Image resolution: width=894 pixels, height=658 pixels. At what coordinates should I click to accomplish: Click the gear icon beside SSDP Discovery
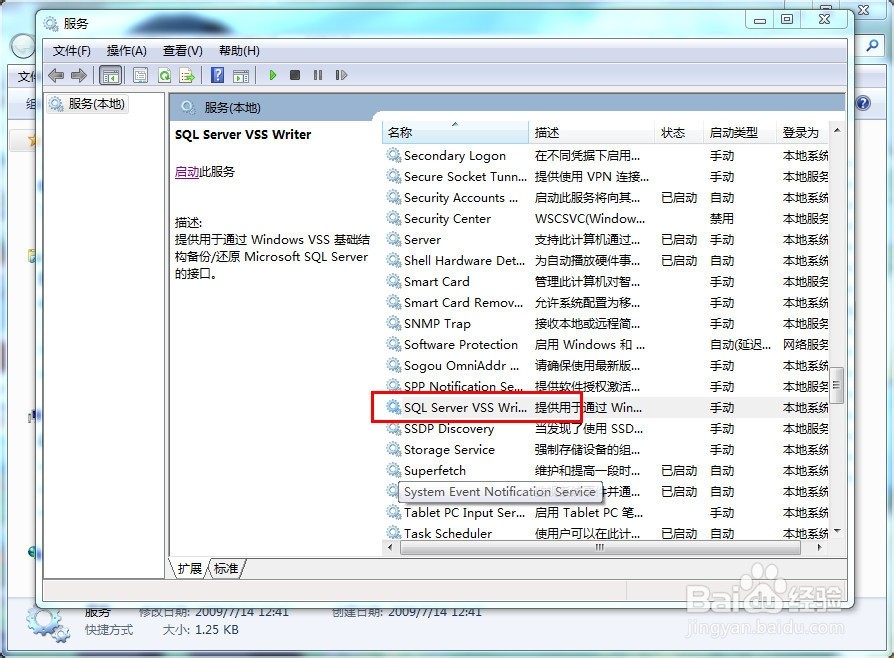(393, 428)
